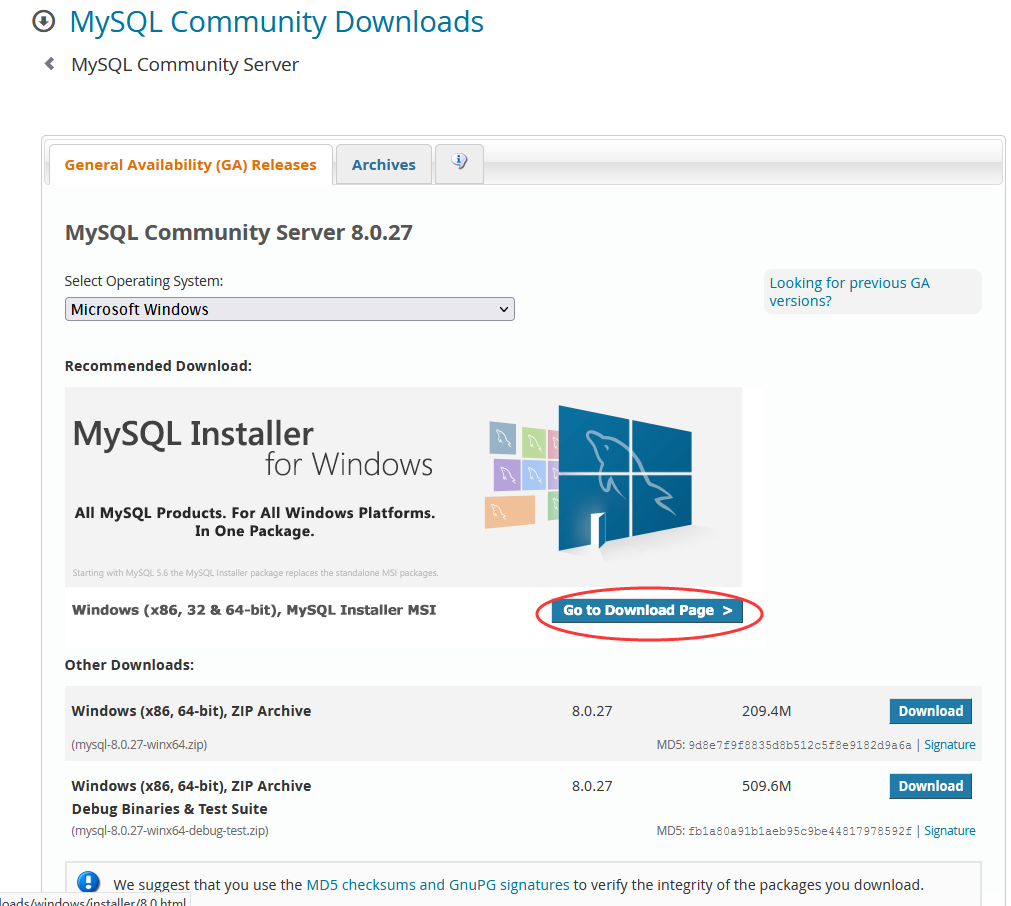1011x906 pixels.
Task: Open Signature link for winx64-debug-test.zip
Action: pyautogui.click(x=950, y=831)
